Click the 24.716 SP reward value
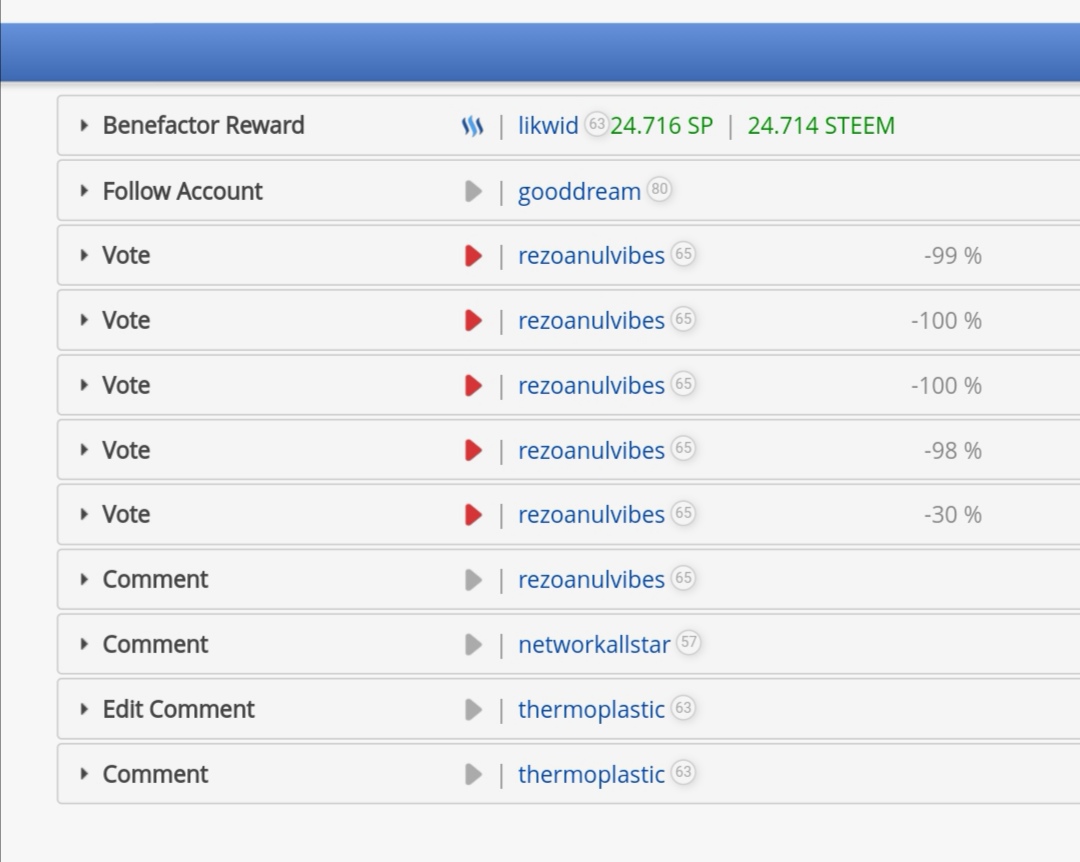The width and height of the screenshot is (1080, 862). pos(662,126)
